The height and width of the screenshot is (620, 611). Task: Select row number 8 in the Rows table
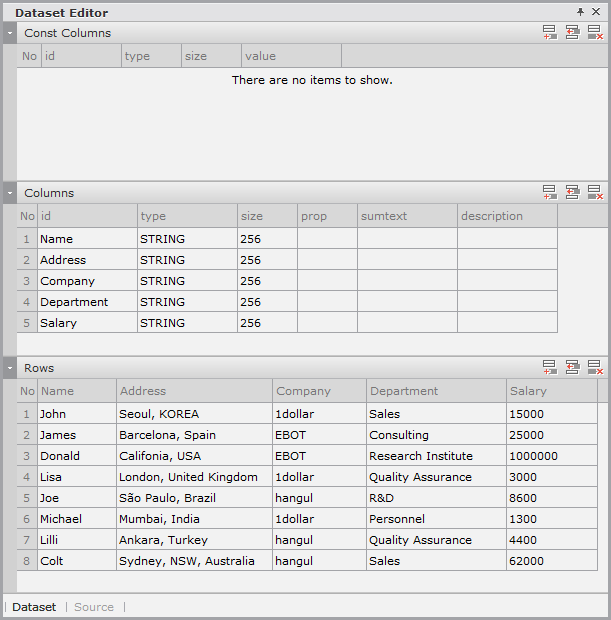tap(27, 561)
